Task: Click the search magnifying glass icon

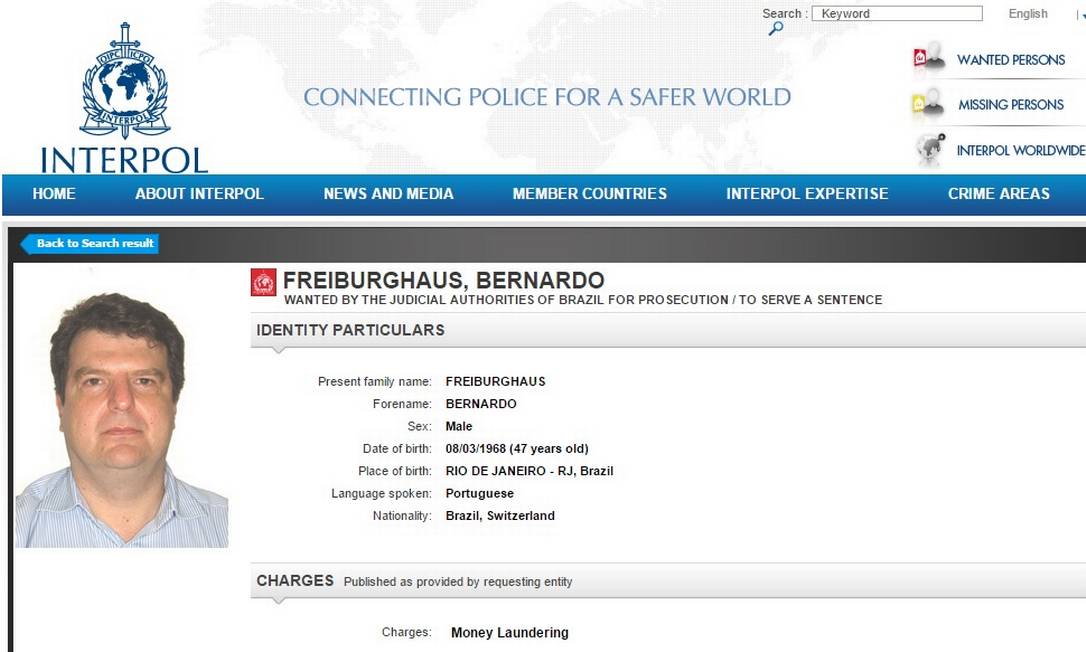Action: coord(776,29)
